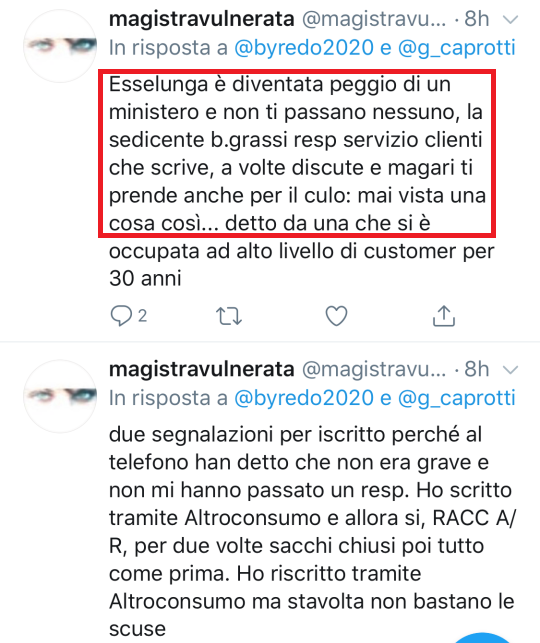Expand options chevron on second tweet
This screenshot has width=540, height=643.
(510, 370)
